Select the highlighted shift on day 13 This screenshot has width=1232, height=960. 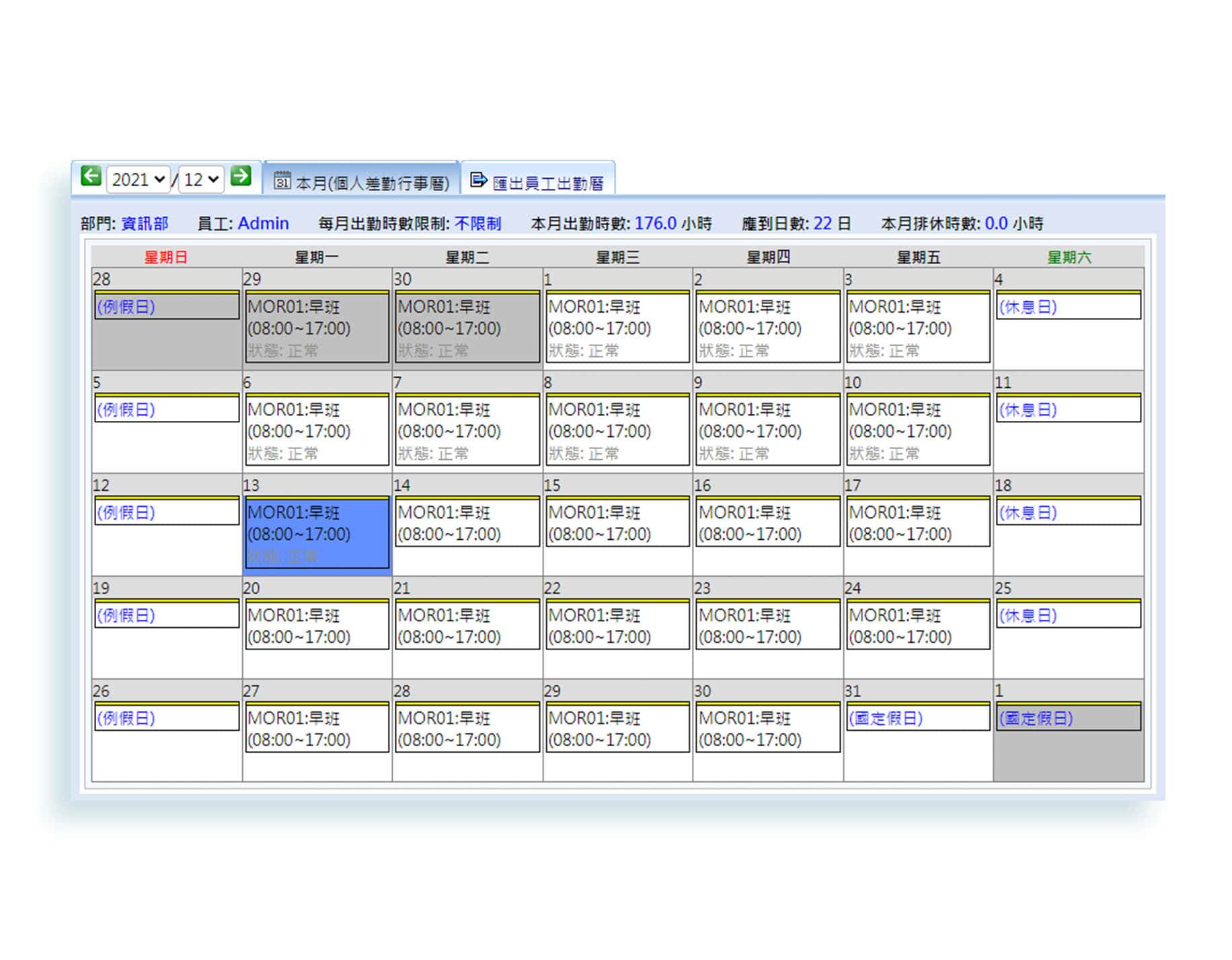[317, 533]
